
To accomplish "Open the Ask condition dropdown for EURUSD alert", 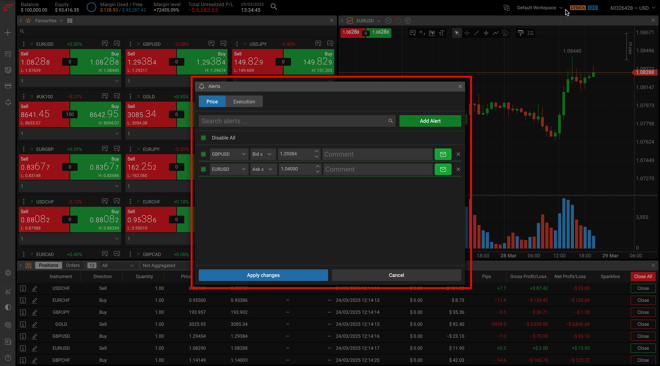I will click(x=263, y=169).
